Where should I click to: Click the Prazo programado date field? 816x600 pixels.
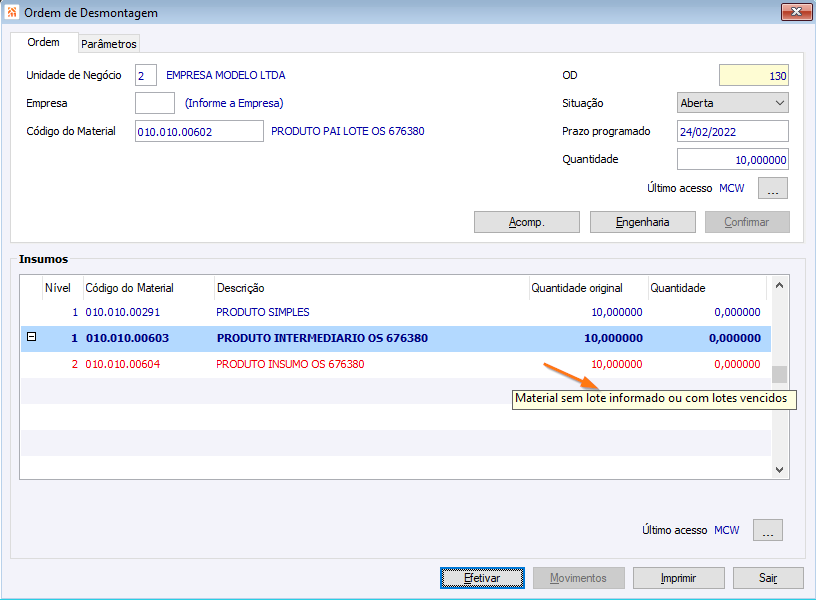pyautogui.click(x=732, y=131)
